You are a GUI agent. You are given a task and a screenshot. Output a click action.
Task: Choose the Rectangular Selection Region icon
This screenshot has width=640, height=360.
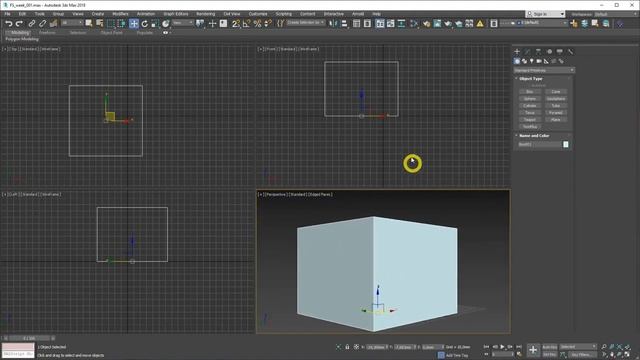(110, 24)
